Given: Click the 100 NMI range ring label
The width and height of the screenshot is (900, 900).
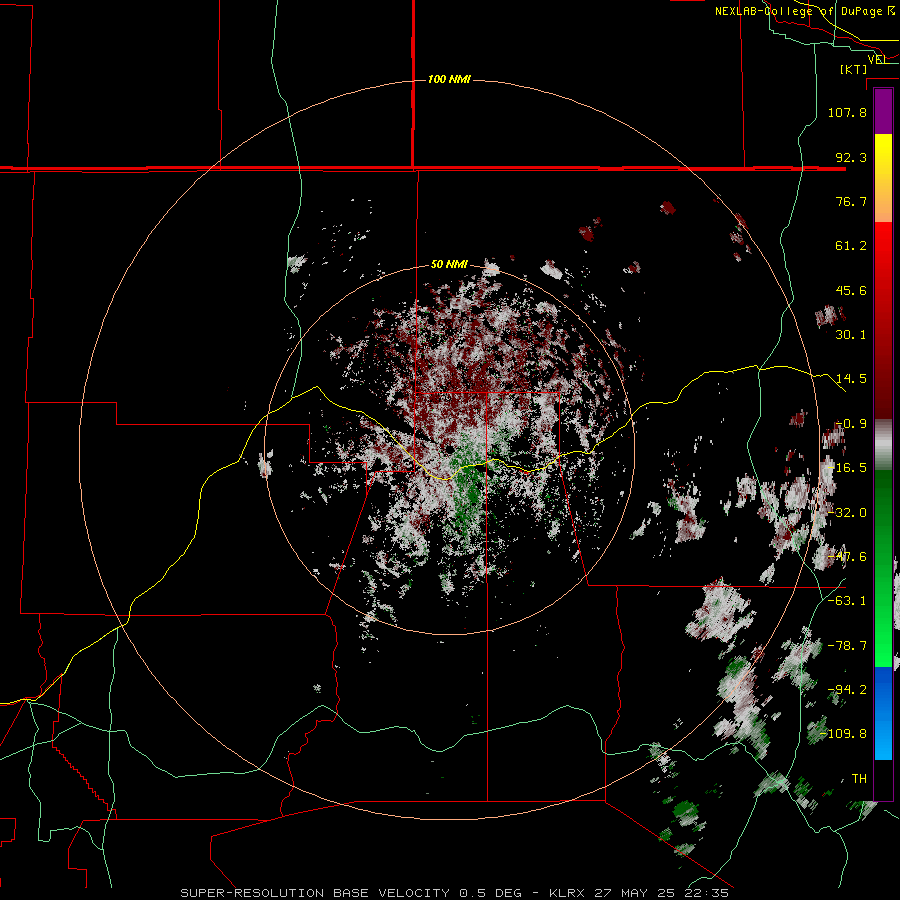Looking at the screenshot, I should (x=449, y=79).
